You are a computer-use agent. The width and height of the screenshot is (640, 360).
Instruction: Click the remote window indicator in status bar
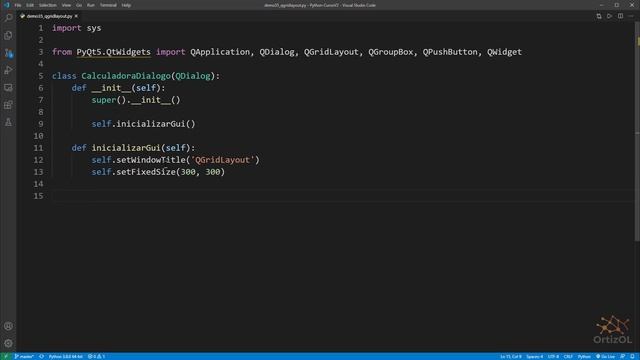pos(6,356)
